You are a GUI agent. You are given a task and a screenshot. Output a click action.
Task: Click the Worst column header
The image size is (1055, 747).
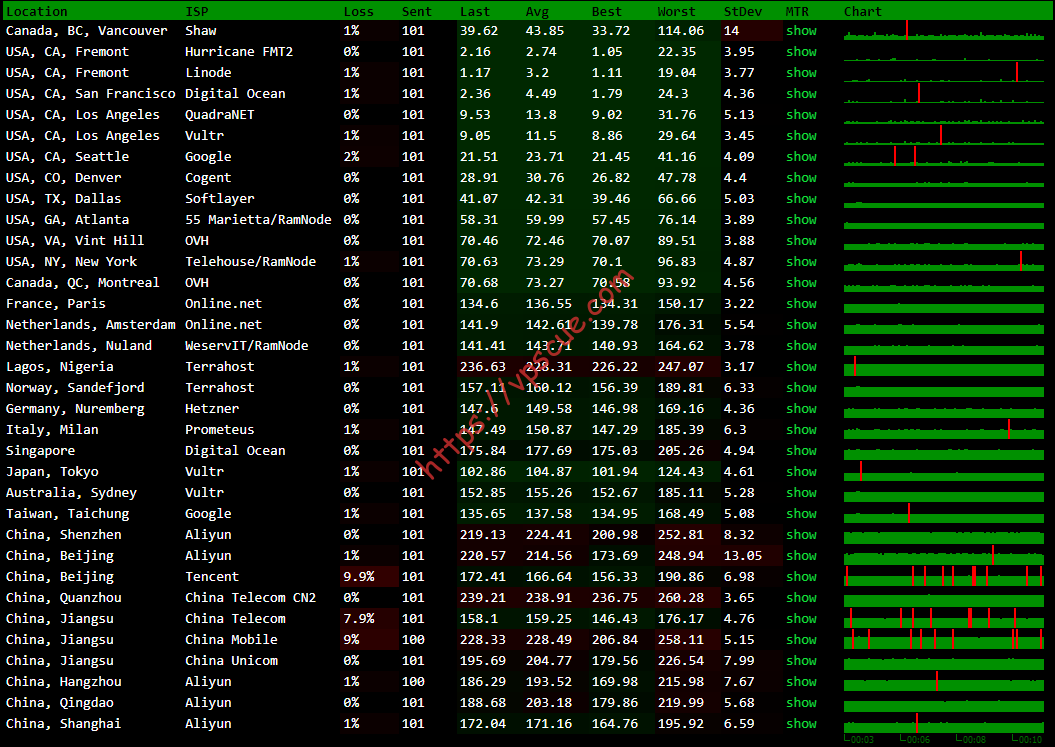676,11
